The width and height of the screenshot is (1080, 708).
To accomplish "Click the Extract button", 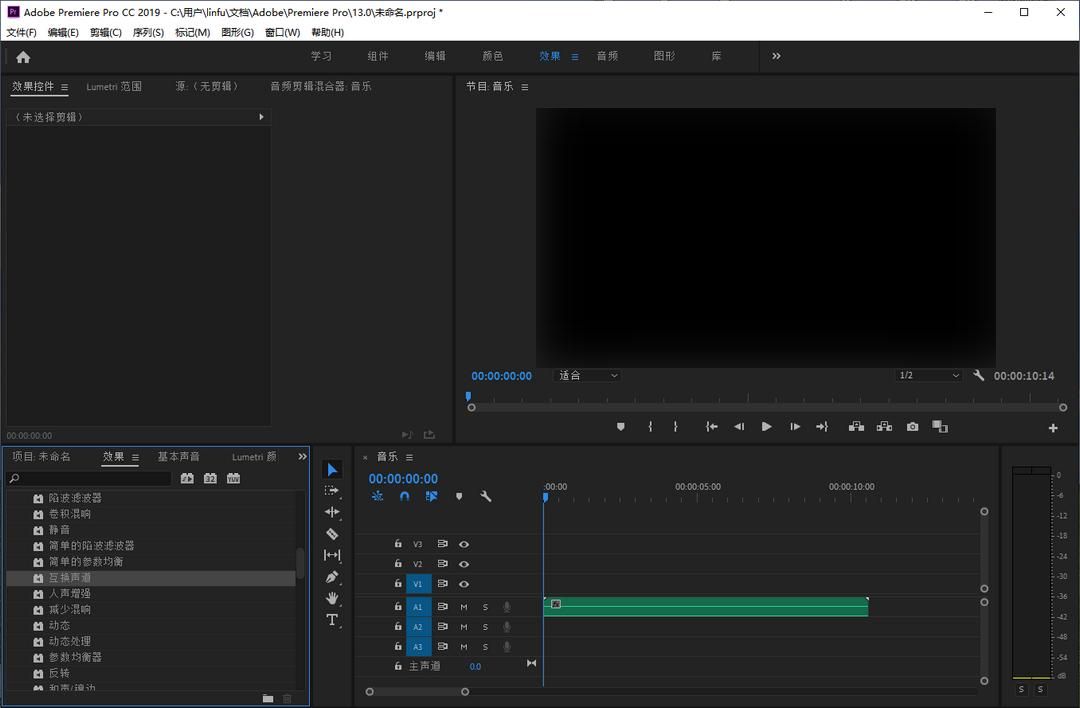I will 884,427.
